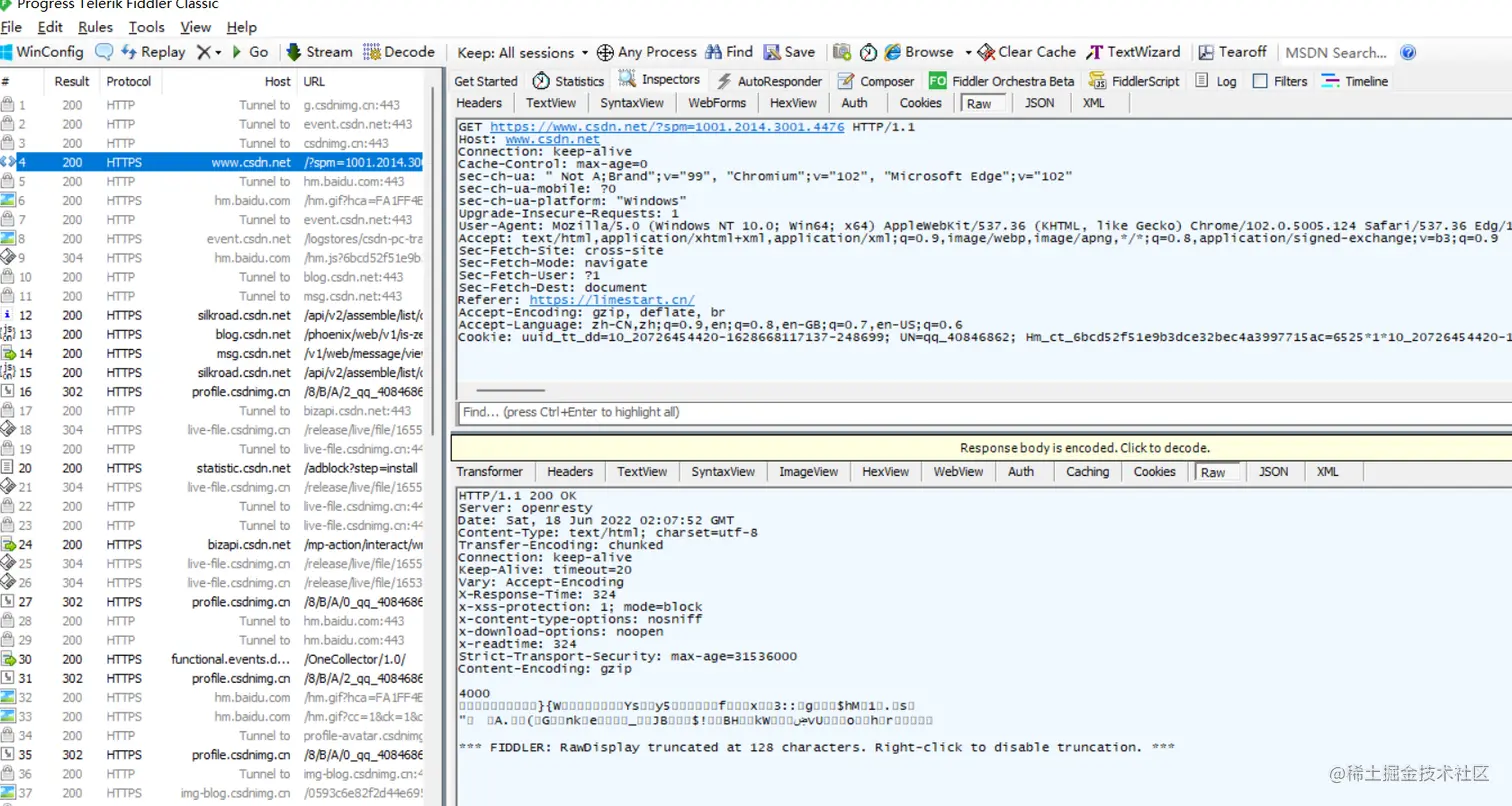Viewport: 1512px width, 806px height.
Task: Select request Headers inspector tab
Action: (479, 102)
